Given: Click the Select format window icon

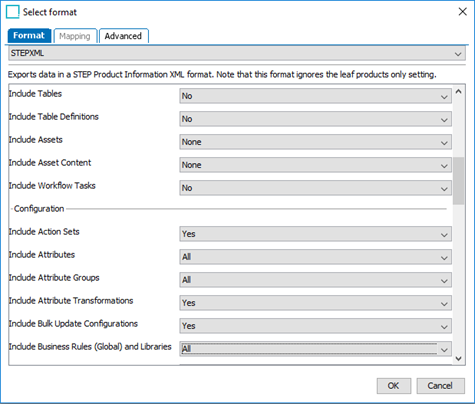Looking at the screenshot, I should [x=13, y=12].
